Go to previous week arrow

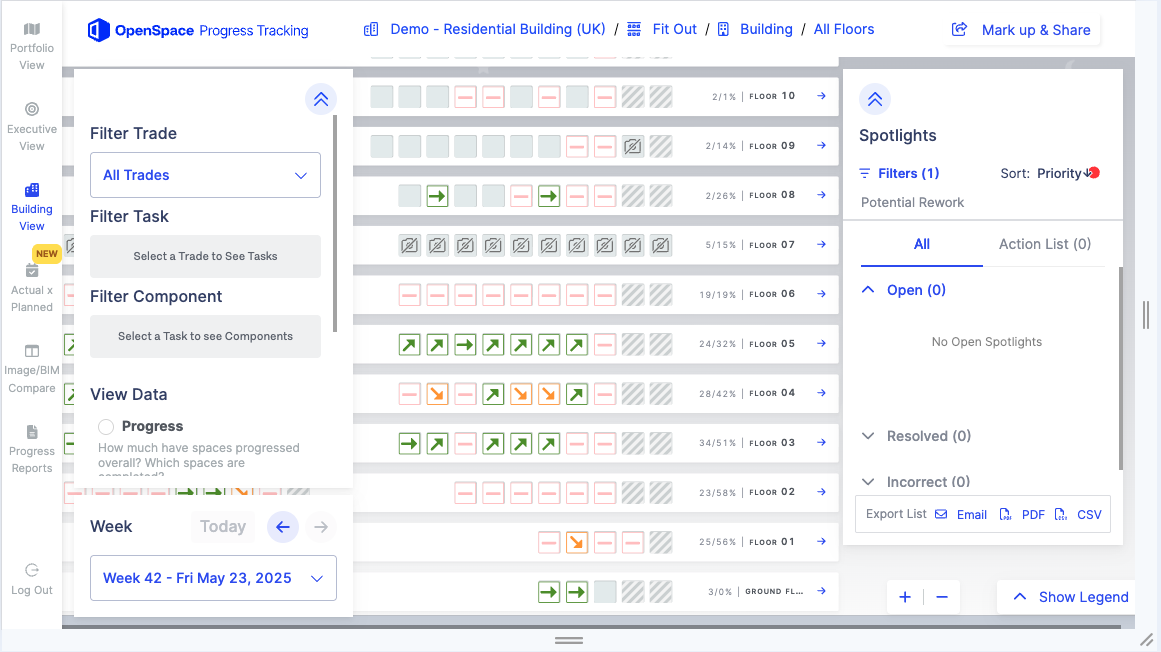(283, 527)
